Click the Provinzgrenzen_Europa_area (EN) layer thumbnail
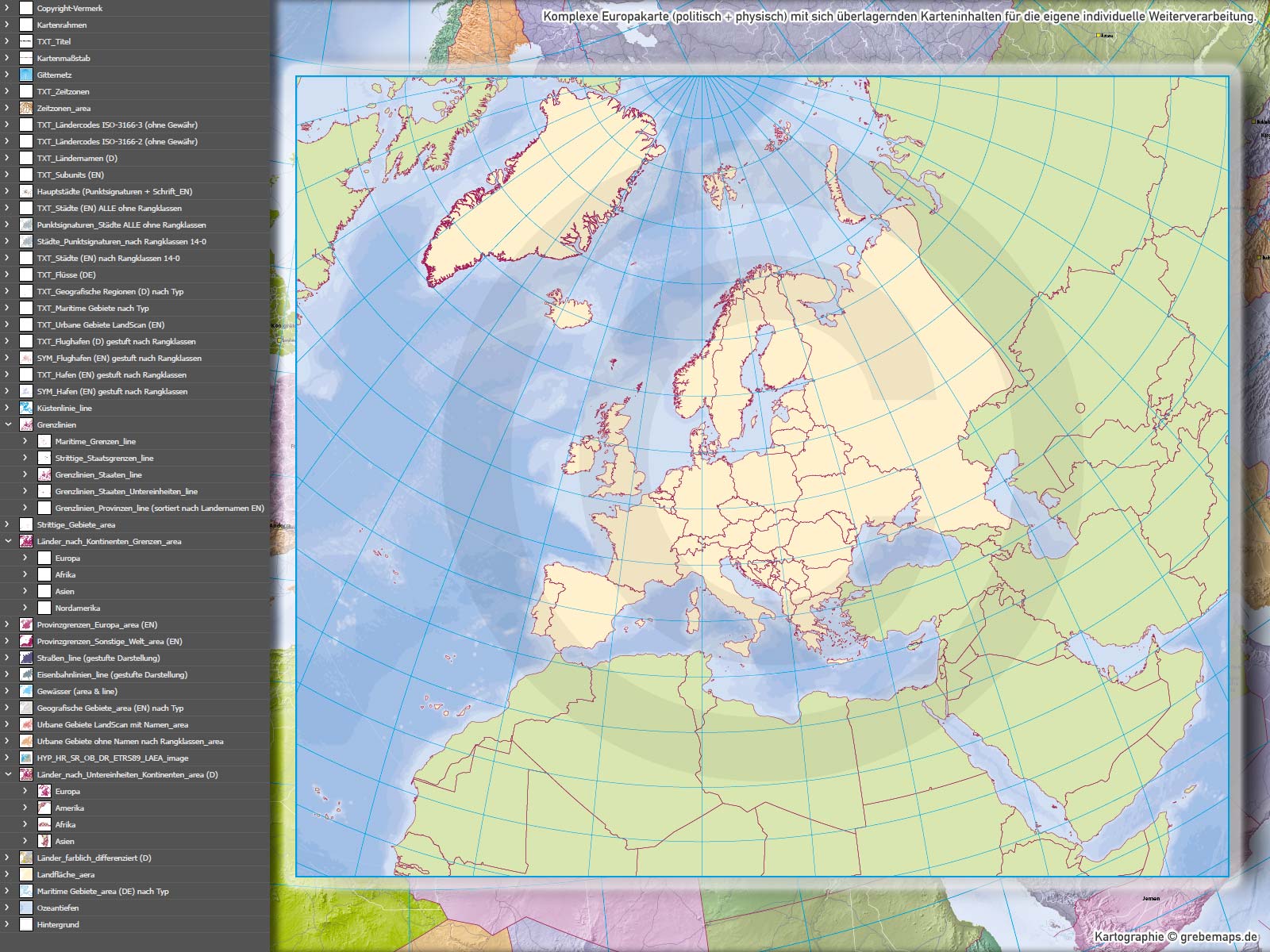The width and height of the screenshot is (1270, 952). pos(26,624)
